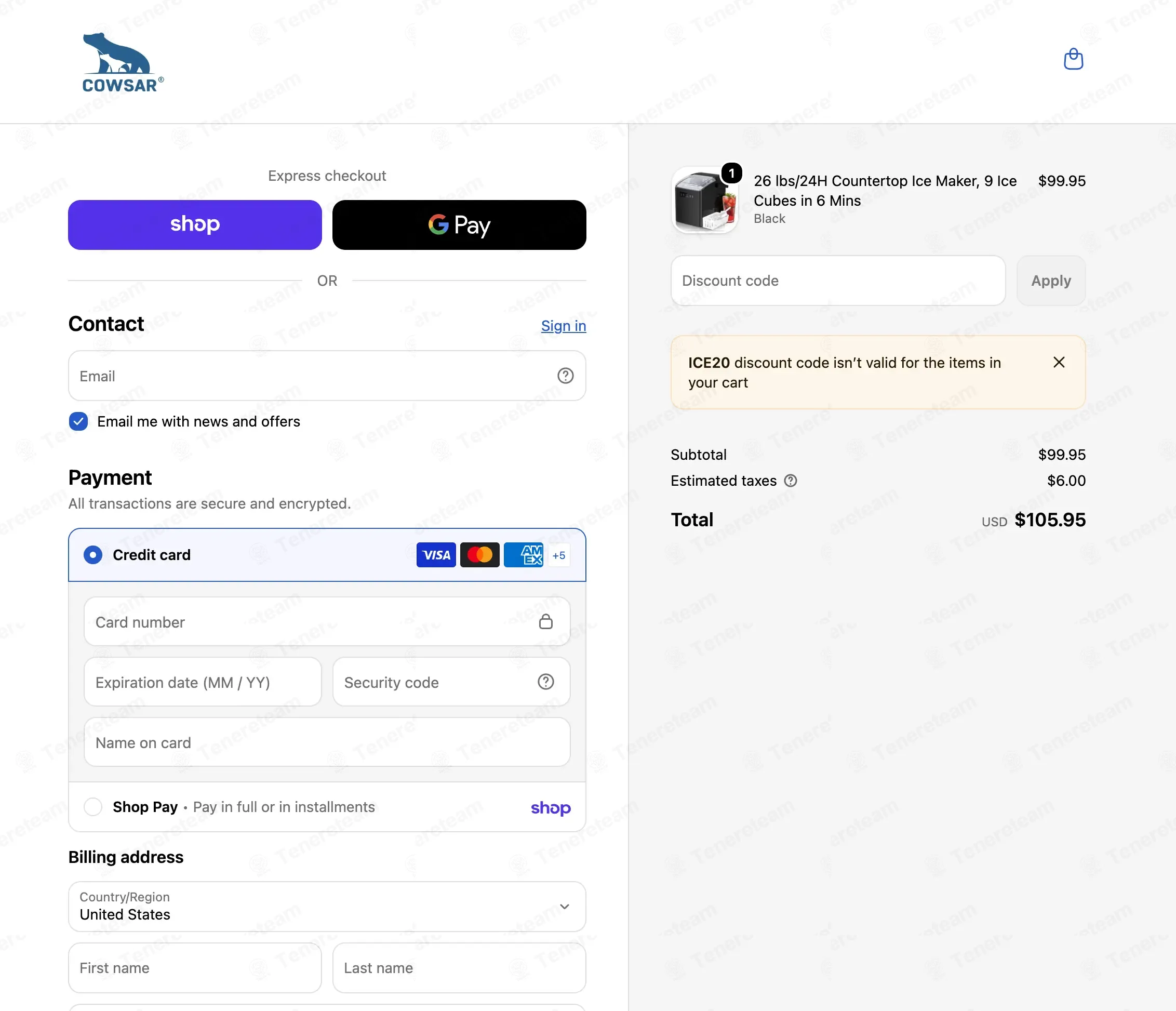Click the Visa card icon
1176x1011 pixels.
pyautogui.click(x=436, y=555)
